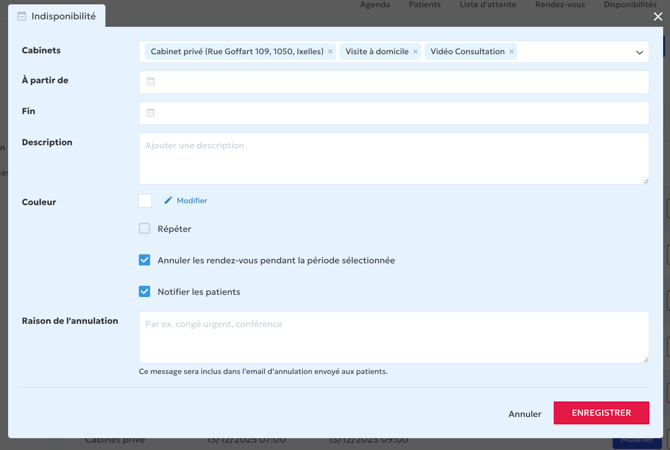Remove the Cabinet privé tag

point(331,51)
